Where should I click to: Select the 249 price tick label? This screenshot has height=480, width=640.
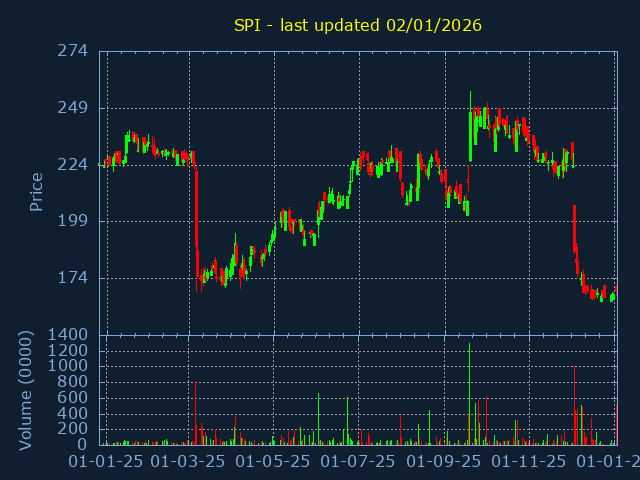tap(71, 108)
